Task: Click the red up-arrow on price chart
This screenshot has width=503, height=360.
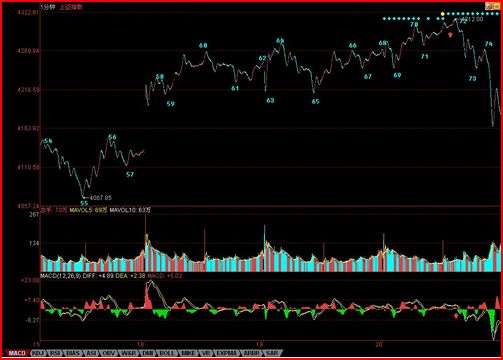Action: click(x=450, y=34)
